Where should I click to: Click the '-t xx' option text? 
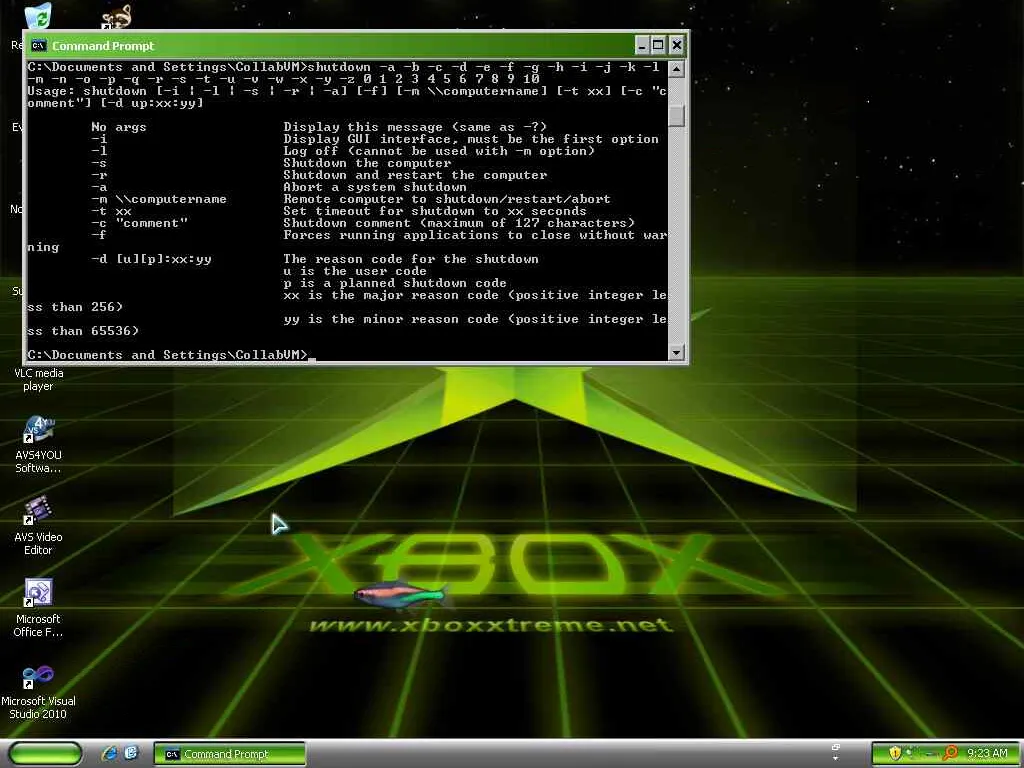click(111, 211)
